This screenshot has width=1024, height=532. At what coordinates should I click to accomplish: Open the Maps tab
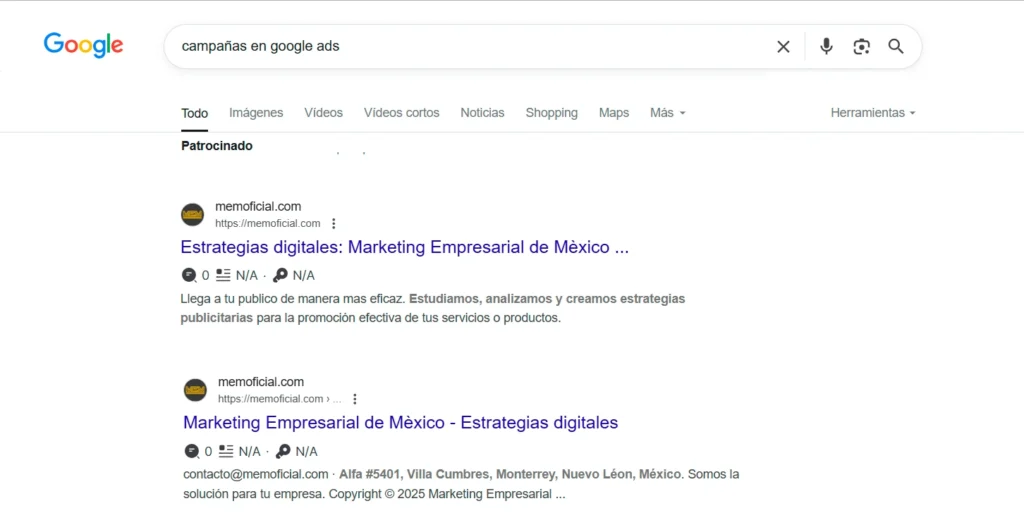pos(614,113)
